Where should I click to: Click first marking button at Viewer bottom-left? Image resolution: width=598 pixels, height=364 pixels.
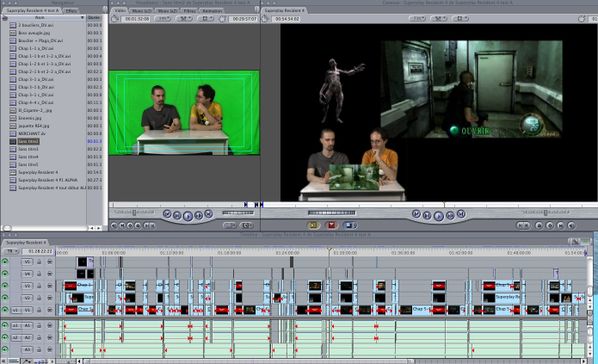114,226
